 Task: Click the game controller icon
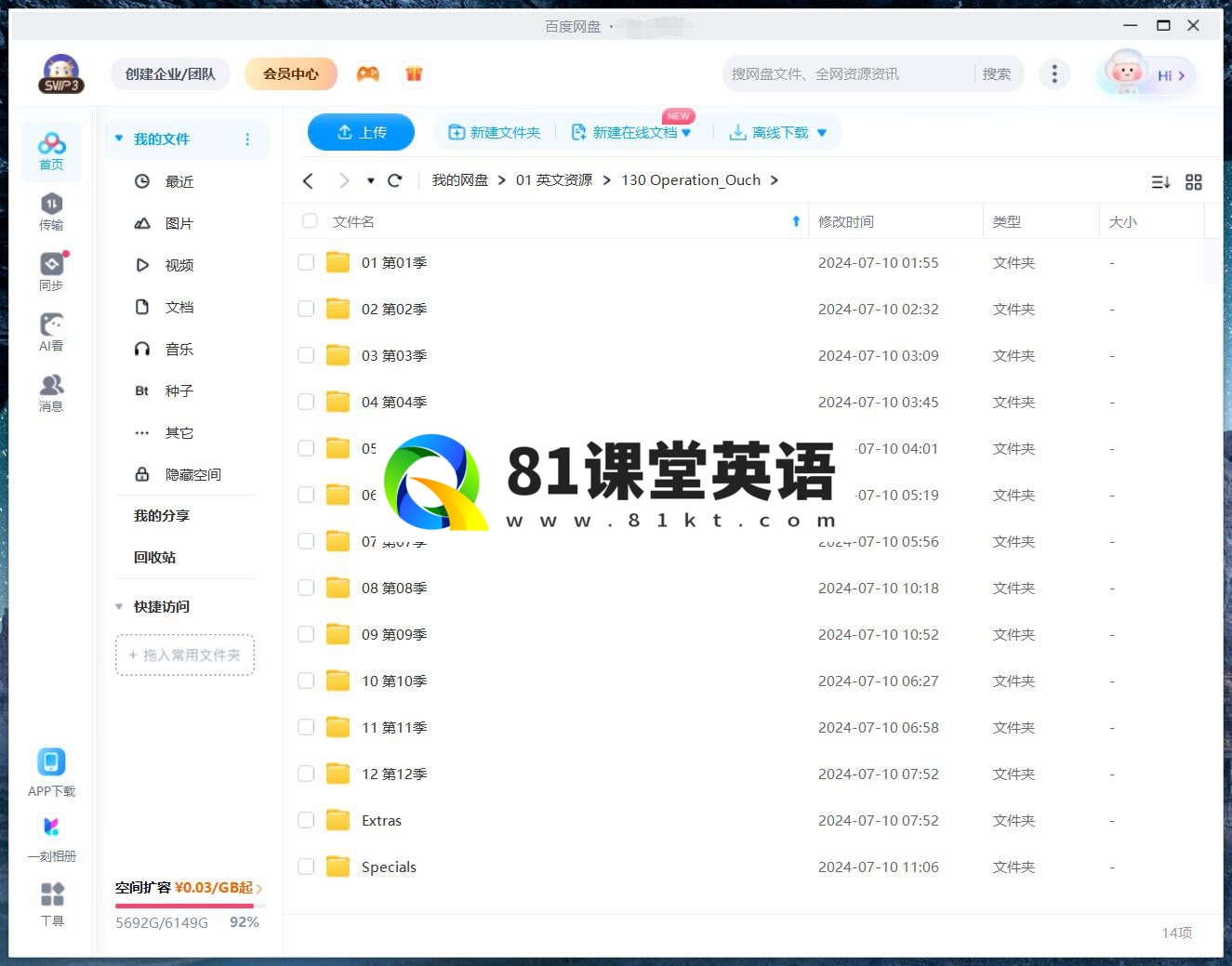[368, 73]
